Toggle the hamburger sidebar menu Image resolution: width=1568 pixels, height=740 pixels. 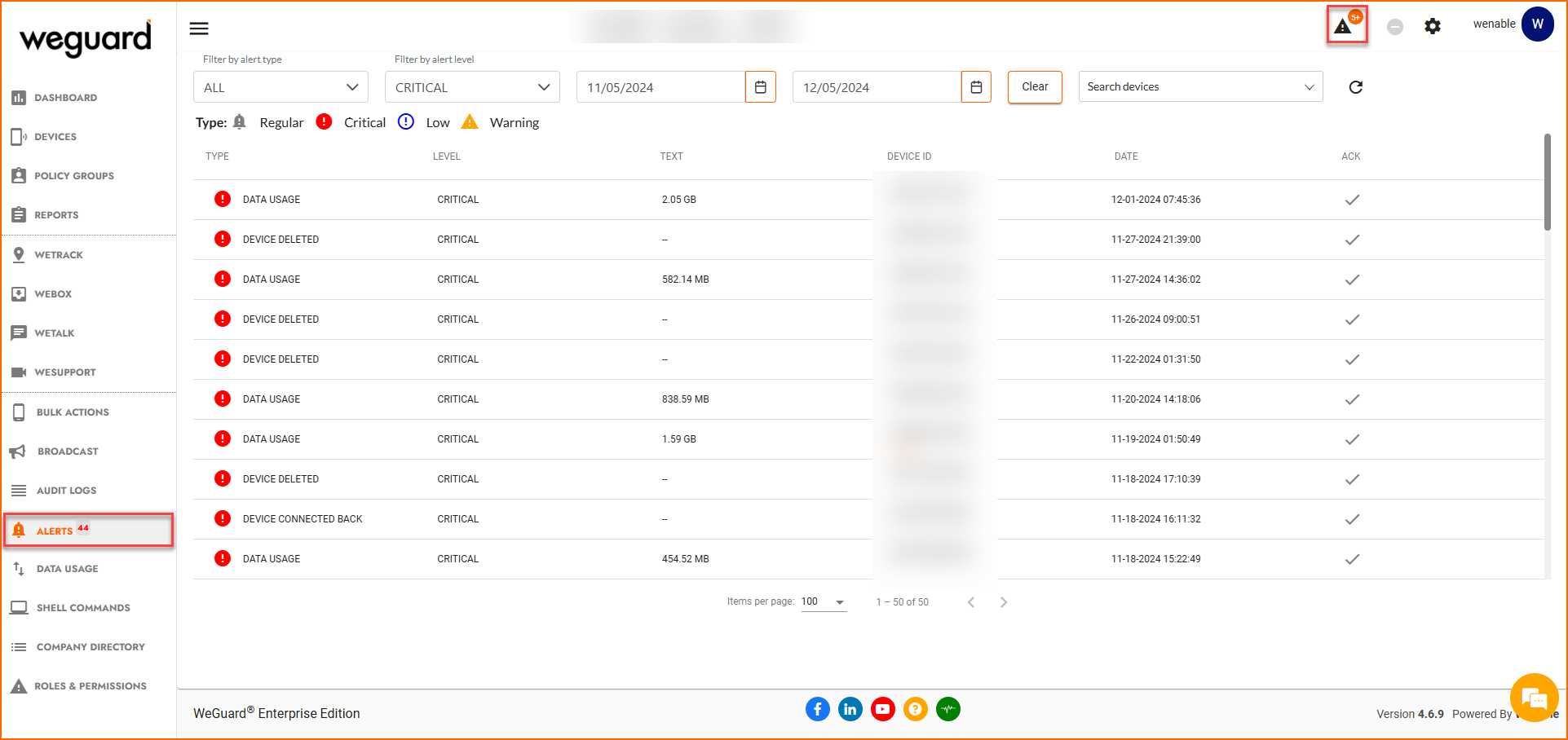point(199,29)
